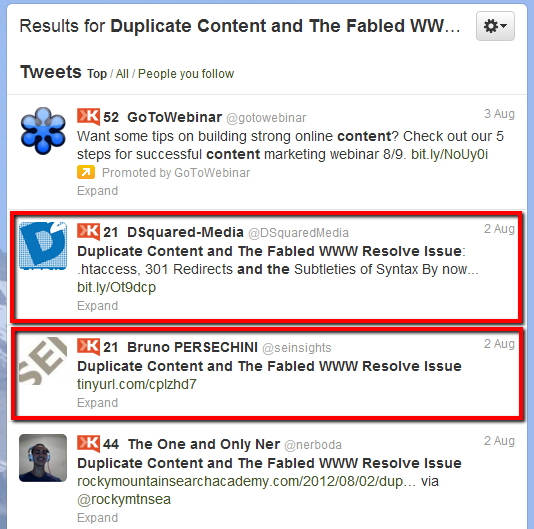
Task: Click the DSquared-Media profile avatar
Action: click(x=43, y=246)
